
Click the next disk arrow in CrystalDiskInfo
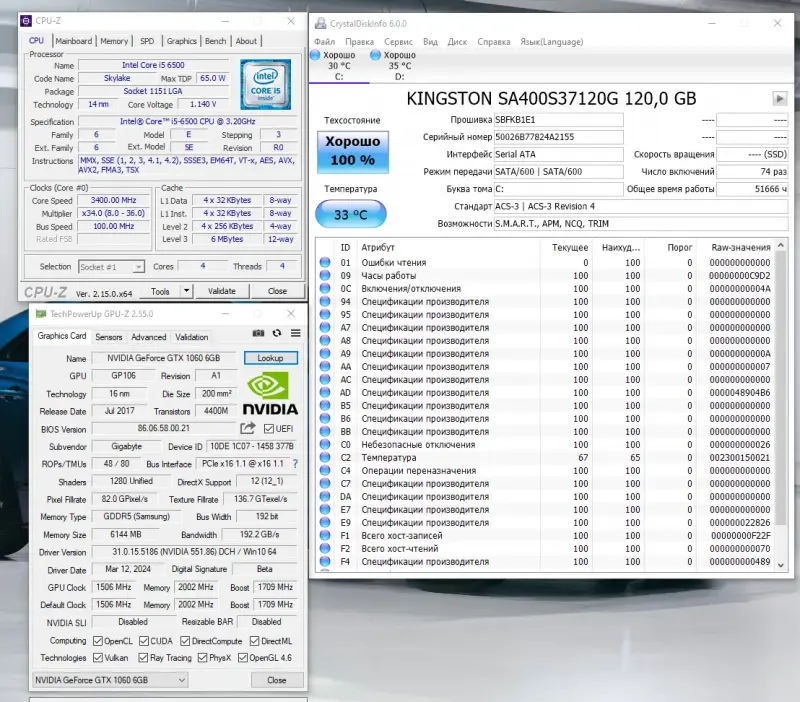pos(779,98)
